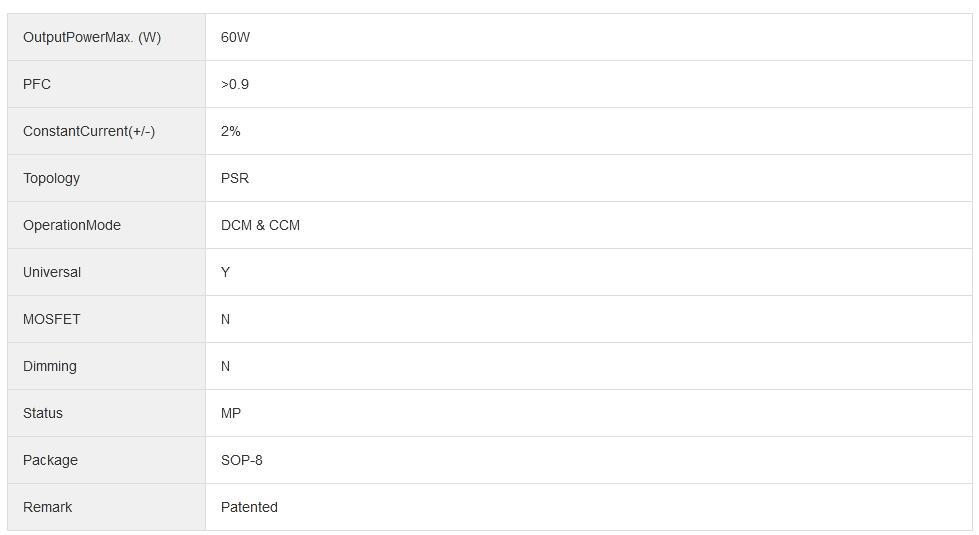This screenshot has width=979, height=535.
Task: Click the Universal row label
Action: (x=52, y=272)
